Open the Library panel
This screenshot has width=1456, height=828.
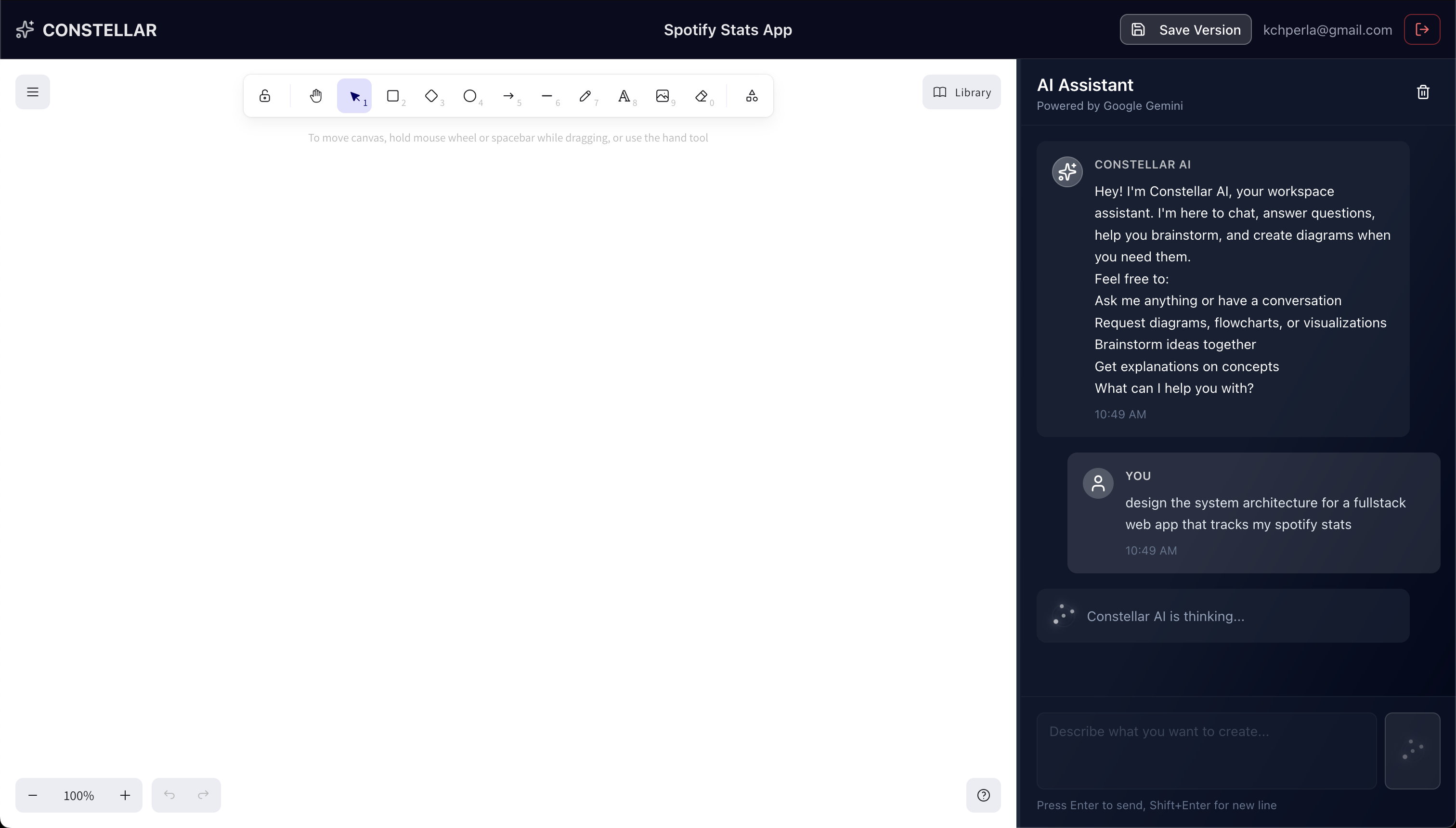coord(961,92)
